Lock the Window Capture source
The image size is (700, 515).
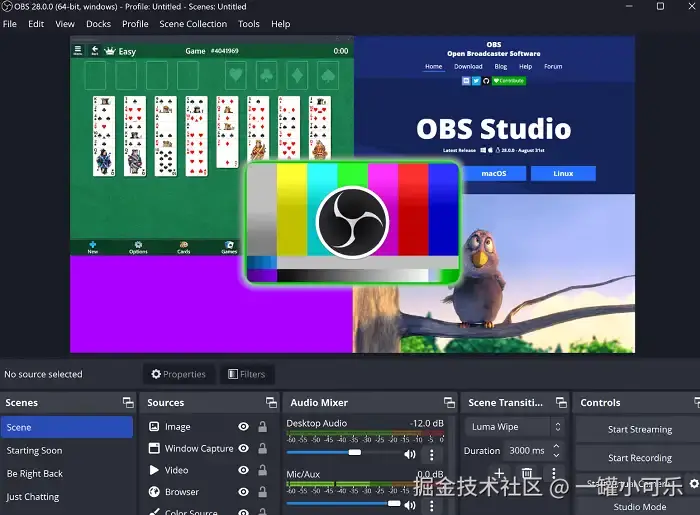[x=262, y=448]
